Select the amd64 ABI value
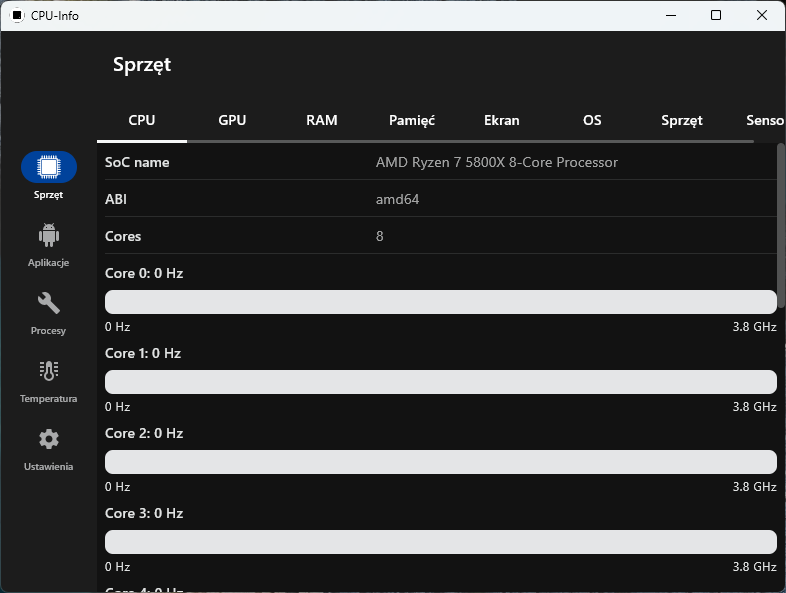The width and height of the screenshot is (786, 593). [x=398, y=199]
